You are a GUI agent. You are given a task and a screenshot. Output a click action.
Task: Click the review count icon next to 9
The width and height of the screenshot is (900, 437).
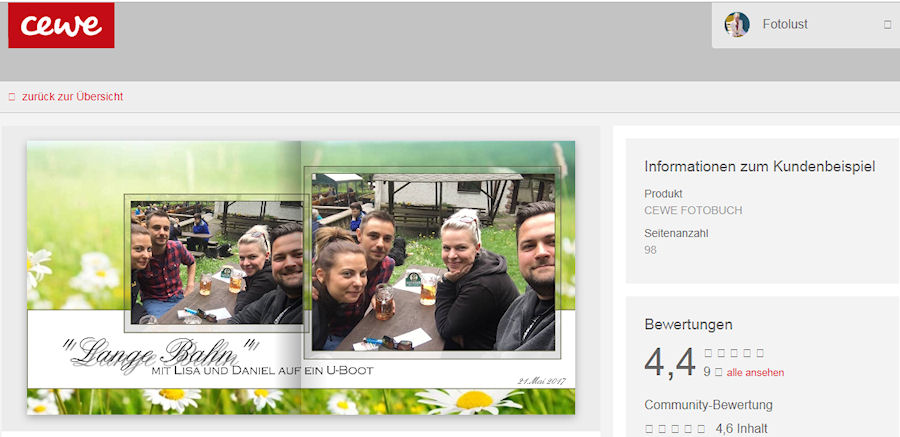point(718,373)
